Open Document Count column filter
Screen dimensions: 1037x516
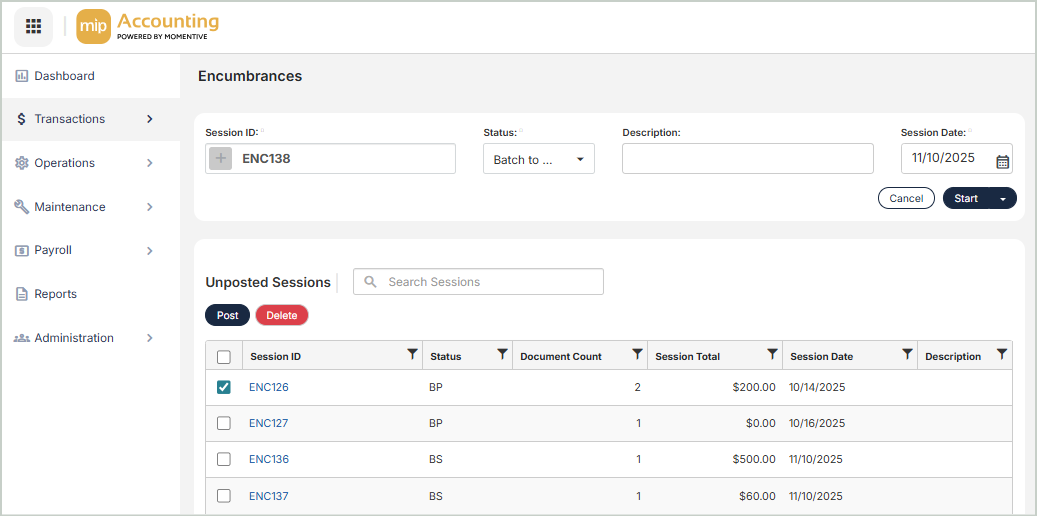pos(637,355)
